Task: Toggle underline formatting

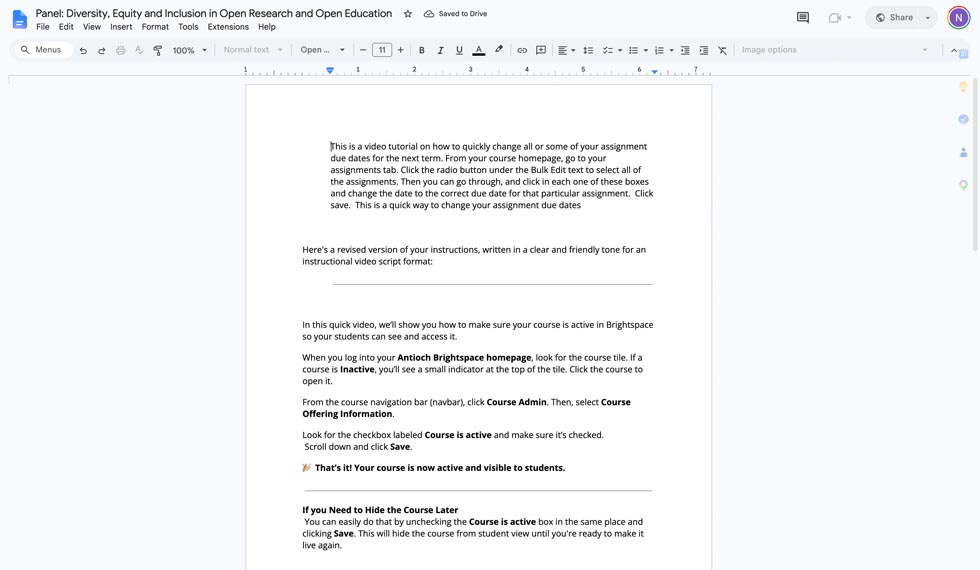Action: coord(459,50)
